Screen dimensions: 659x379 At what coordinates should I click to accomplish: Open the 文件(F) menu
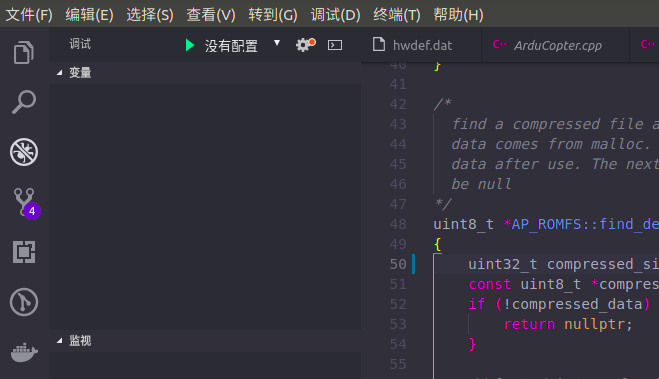coord(29,15)
